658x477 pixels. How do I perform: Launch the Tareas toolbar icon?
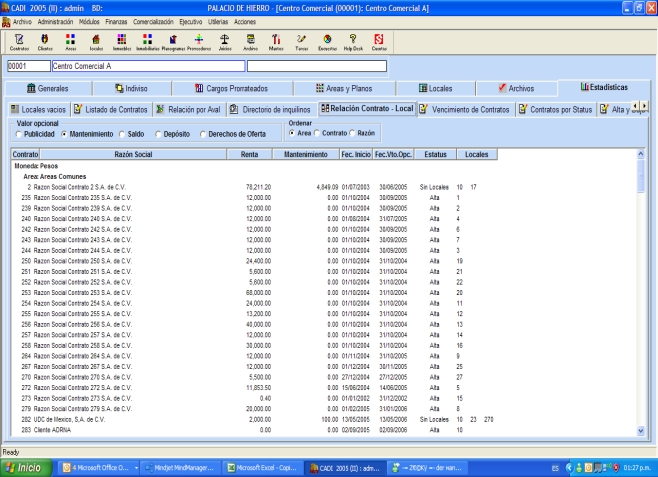[x=301, y=40]
